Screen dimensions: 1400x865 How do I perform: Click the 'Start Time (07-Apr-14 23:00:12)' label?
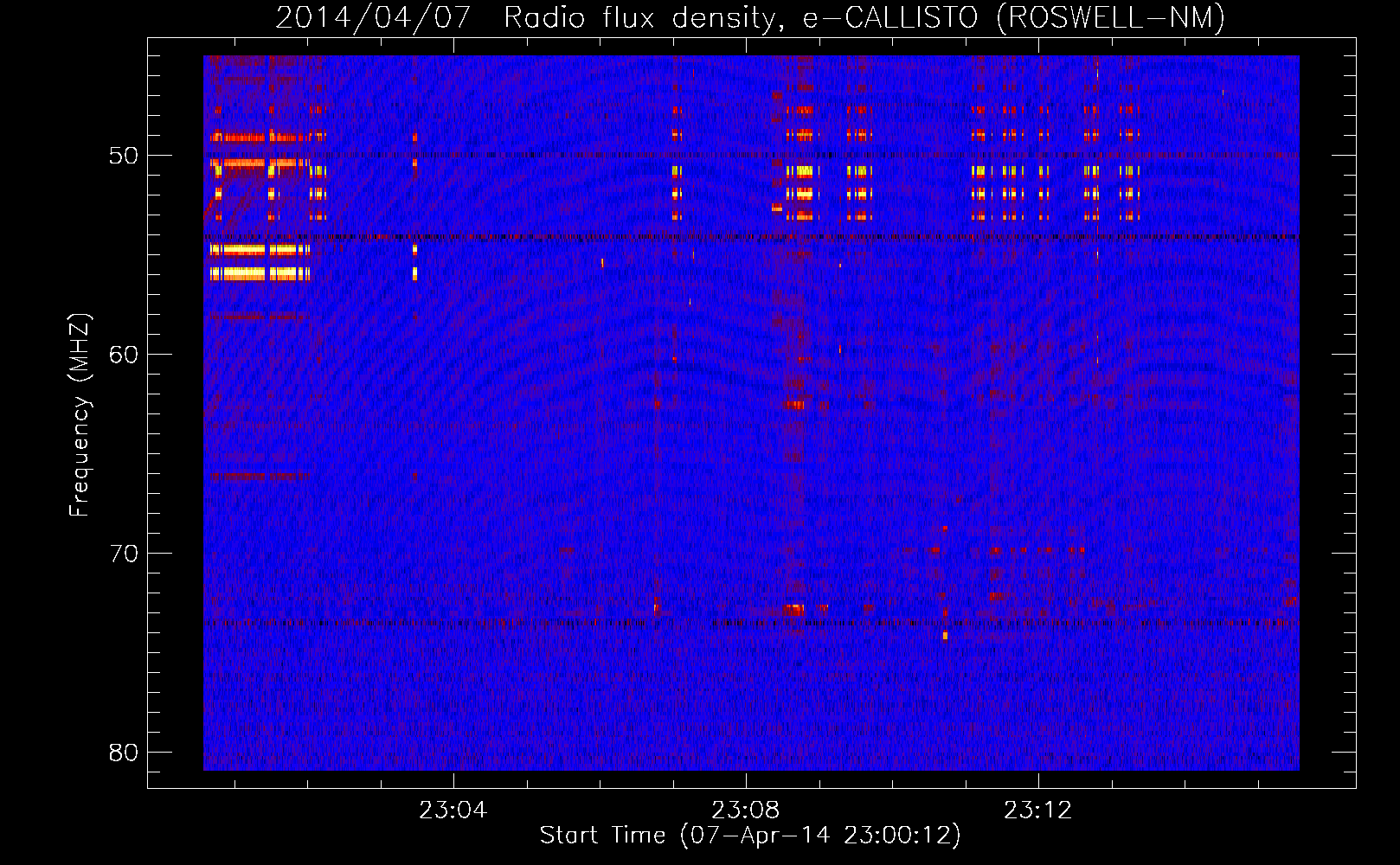point(750,836)
